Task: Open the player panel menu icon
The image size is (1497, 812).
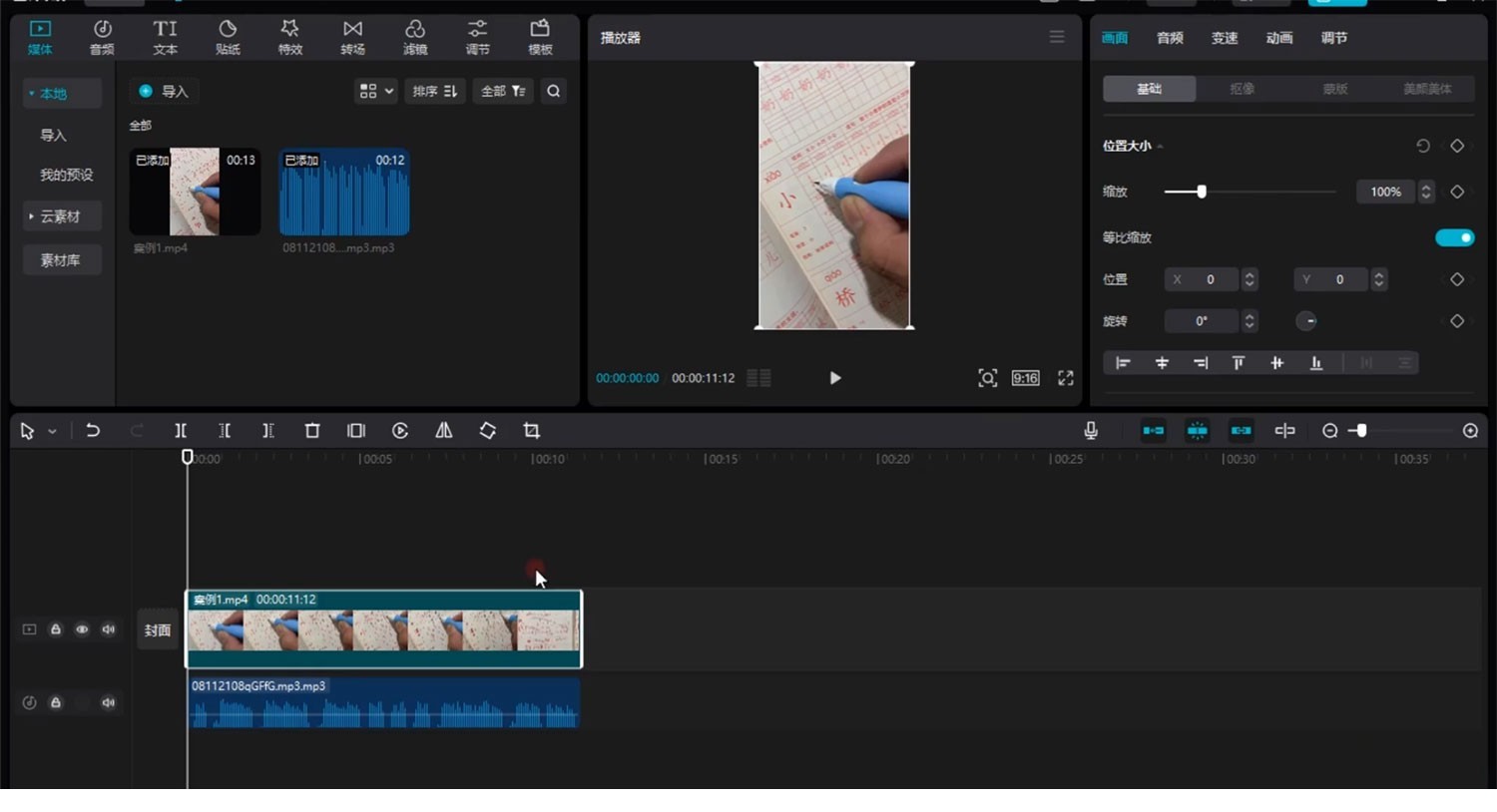Action: (1057, 37)
